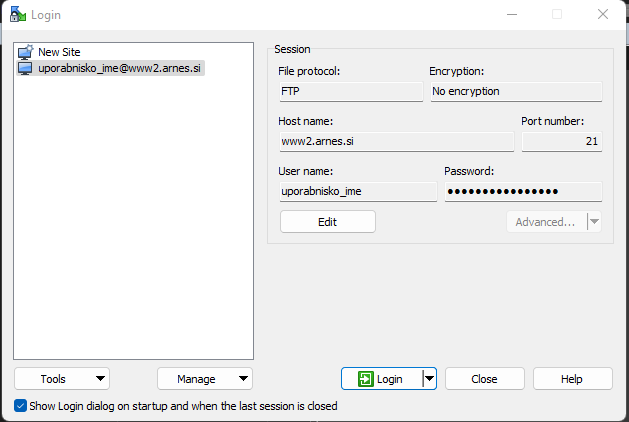The width and height of the screenshot is (629, 422).
Task: Click the maximize window icon
Action: [557, 14]
